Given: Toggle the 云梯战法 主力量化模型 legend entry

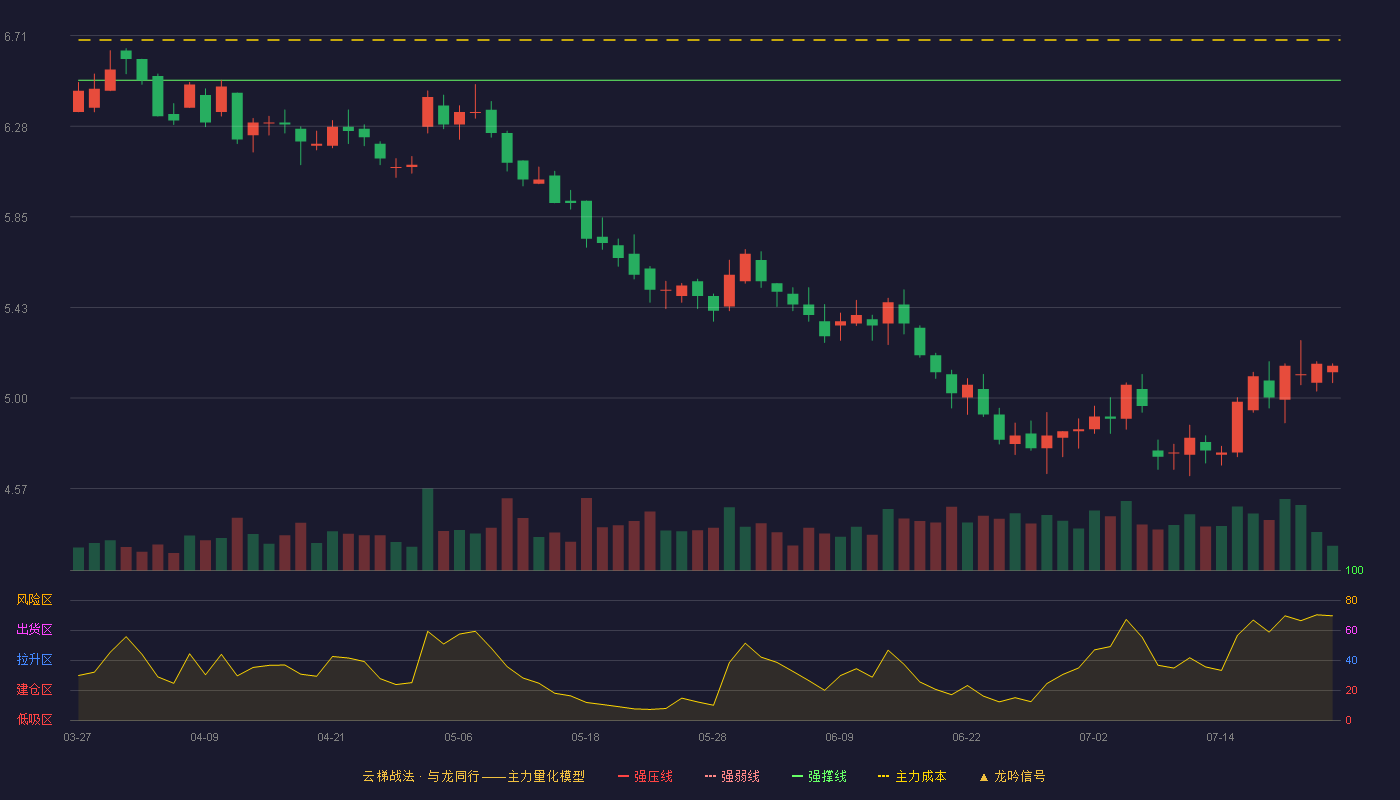Looking at the screenshot, I should [x=473, y=776].
